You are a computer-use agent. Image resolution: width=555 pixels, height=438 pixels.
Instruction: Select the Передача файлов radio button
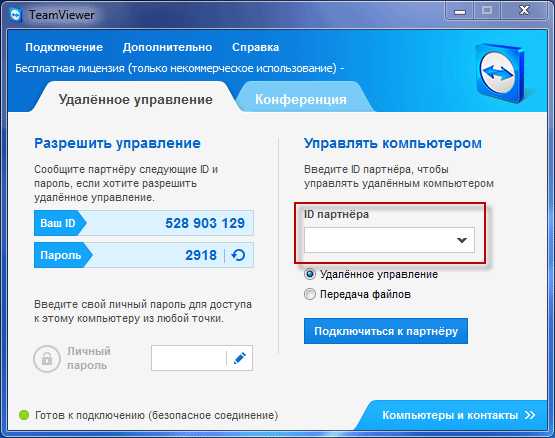coord(309,294)
